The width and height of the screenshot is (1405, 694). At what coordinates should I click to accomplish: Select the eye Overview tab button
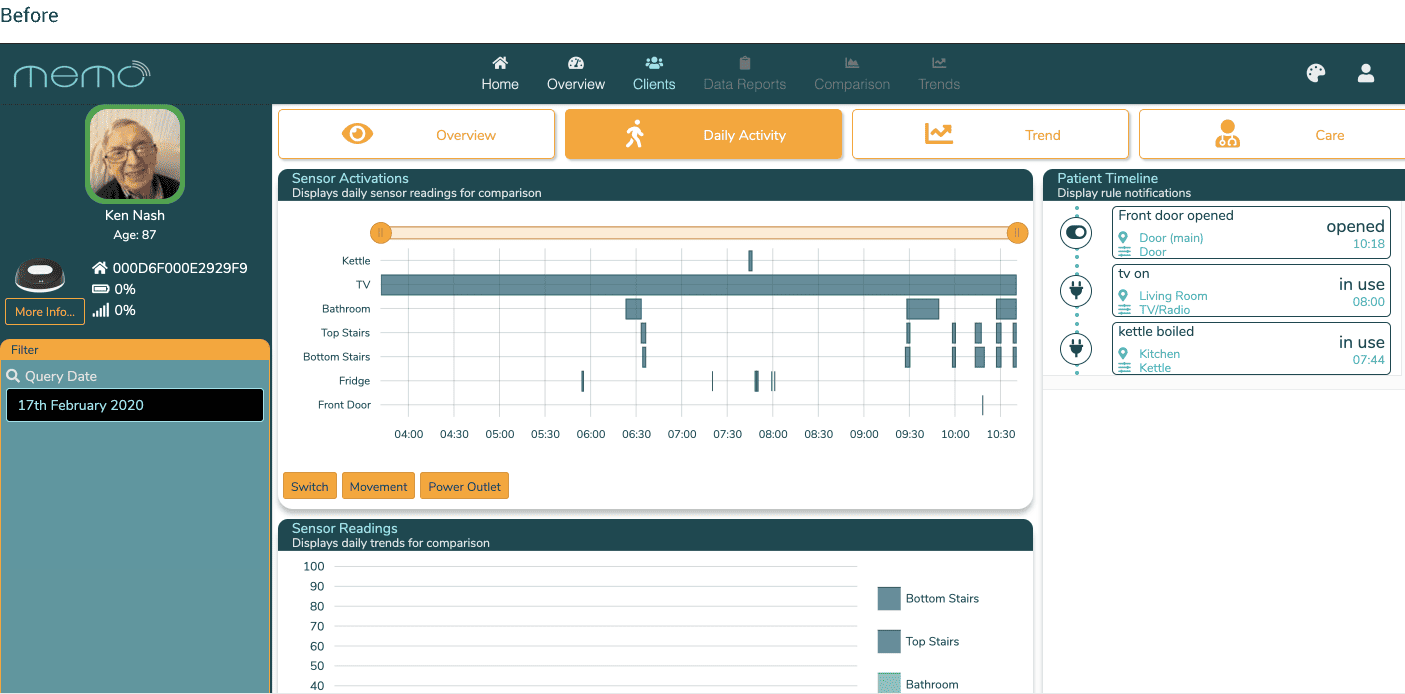click(x=416, y=135)
